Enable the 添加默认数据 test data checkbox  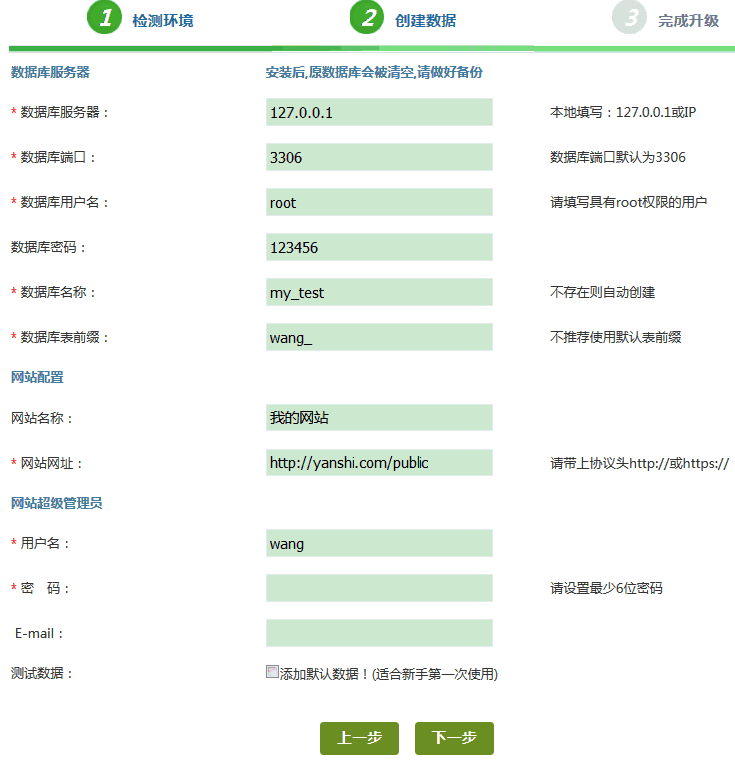(x=272, y=673)
